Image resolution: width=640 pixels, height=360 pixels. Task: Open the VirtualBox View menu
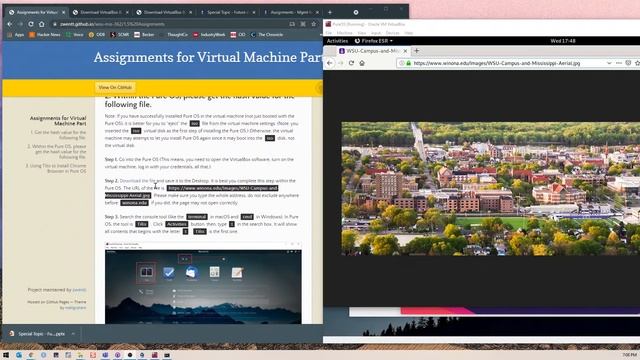(362, 33)
